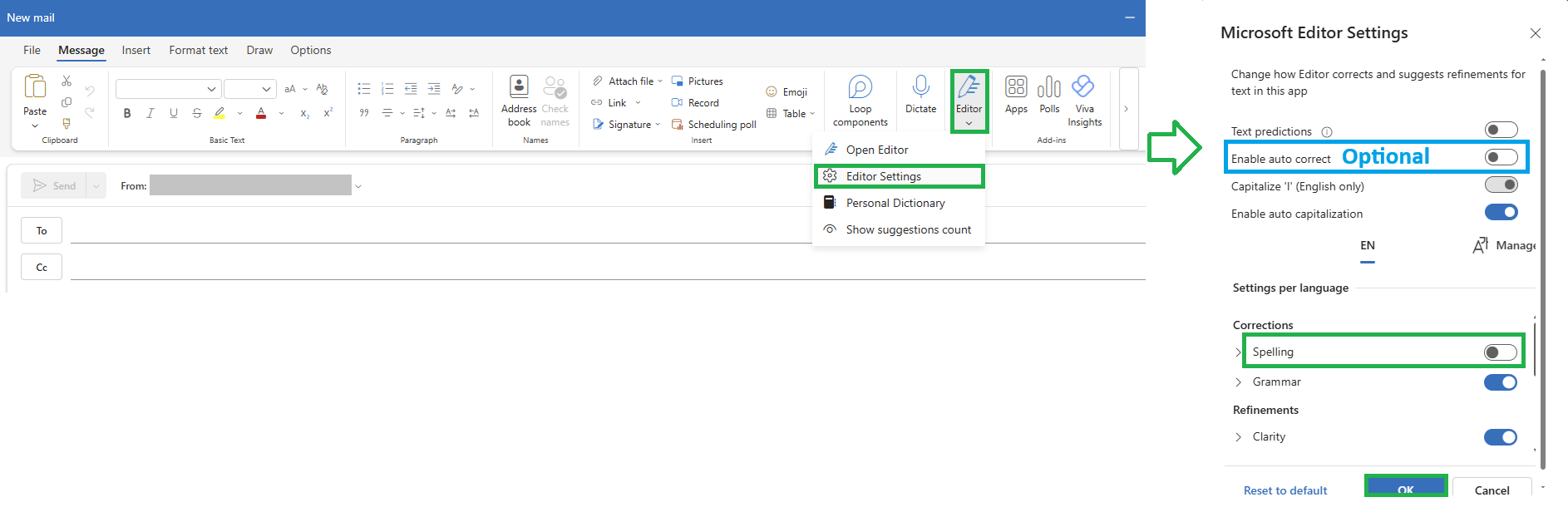Insert Loop components
Screen dimensions: 1568x512
(x=860, y=101)
